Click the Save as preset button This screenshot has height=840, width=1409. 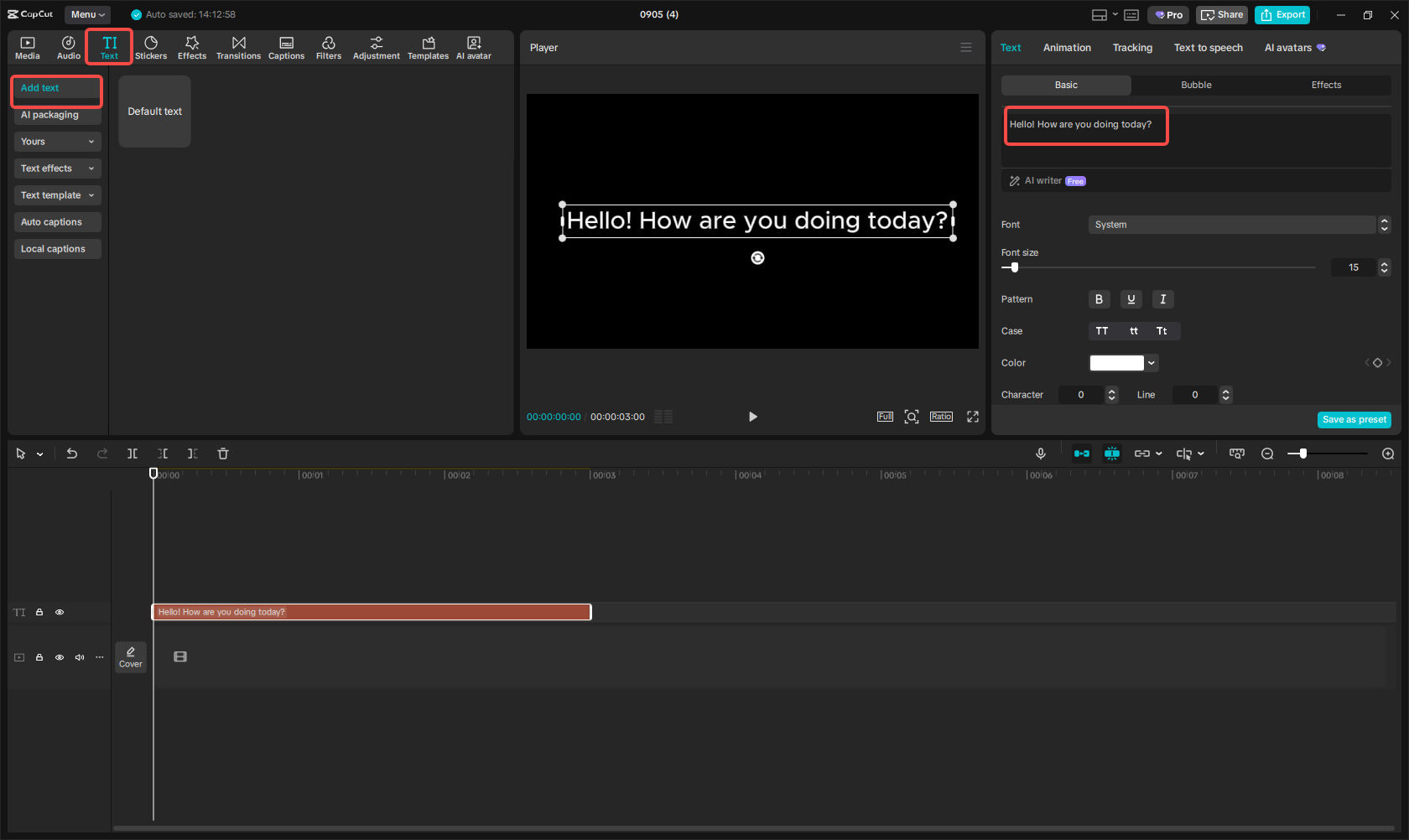(x=1354, y=419)
